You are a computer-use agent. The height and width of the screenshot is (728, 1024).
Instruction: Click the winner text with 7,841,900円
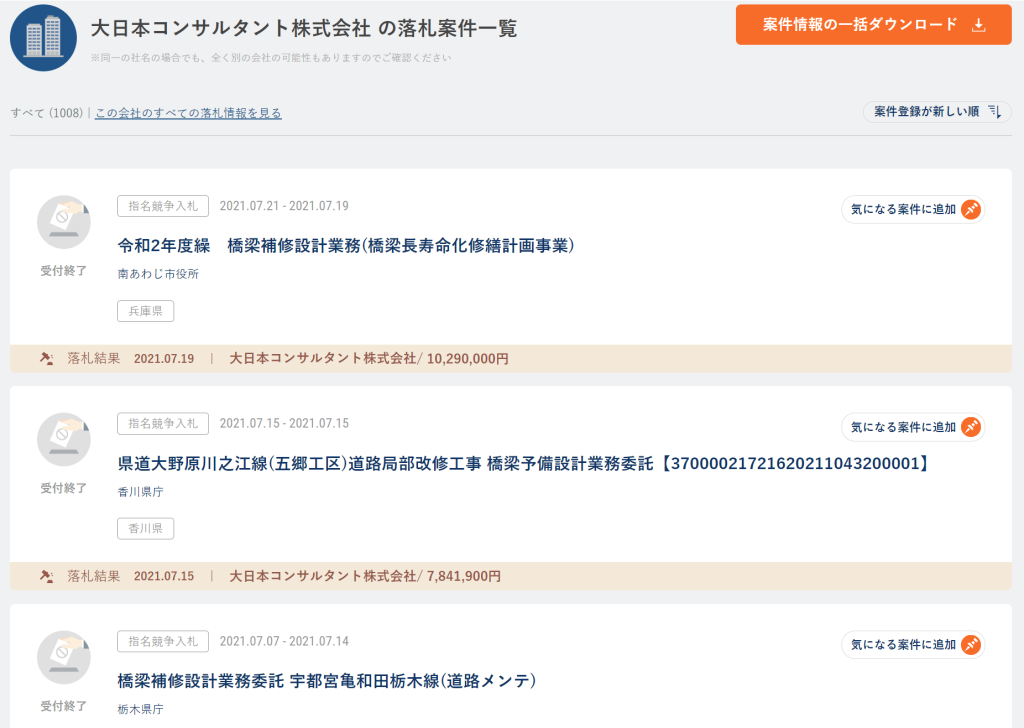tap(365, 576)
